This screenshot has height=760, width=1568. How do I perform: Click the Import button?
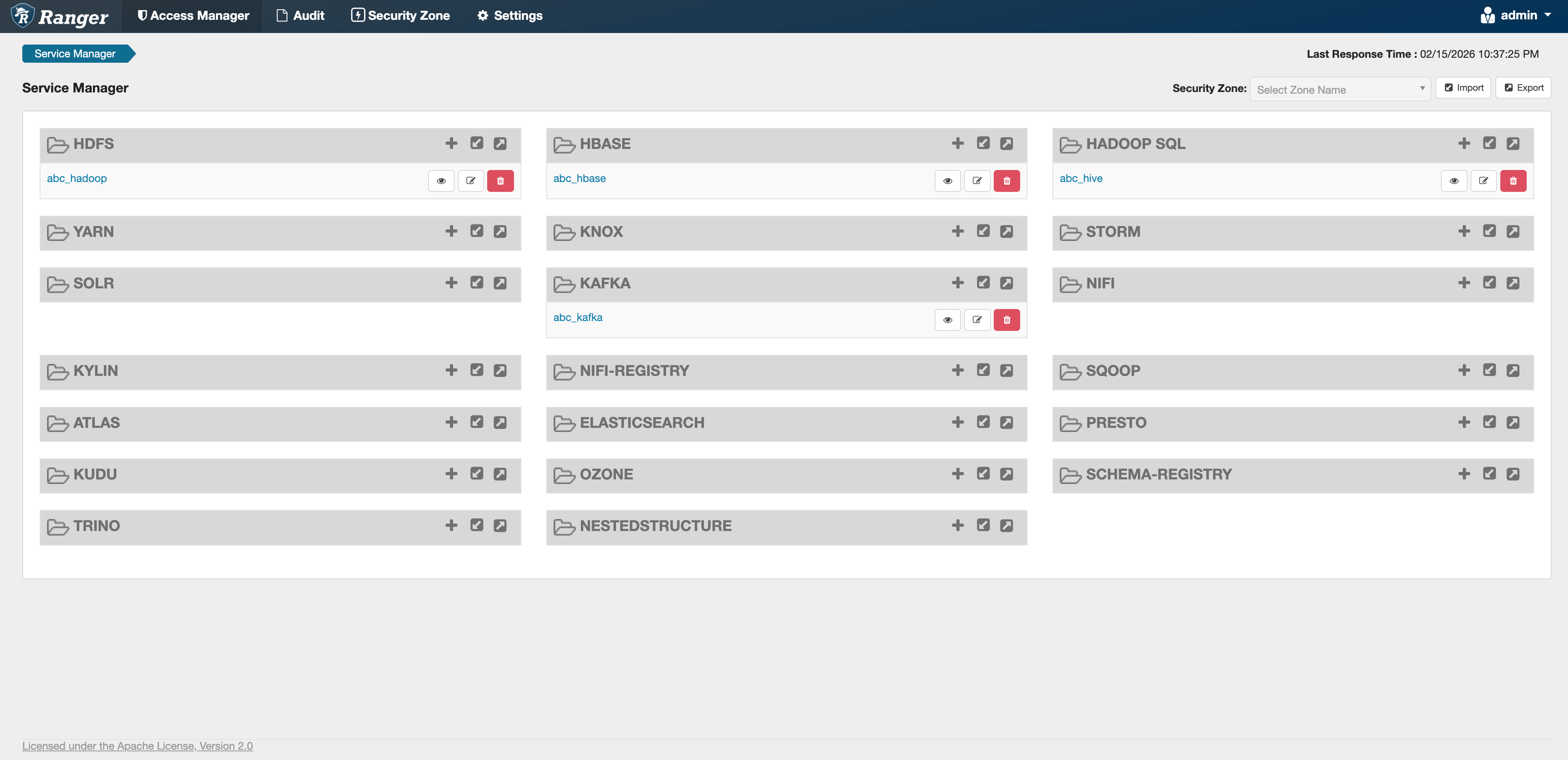1463,87
